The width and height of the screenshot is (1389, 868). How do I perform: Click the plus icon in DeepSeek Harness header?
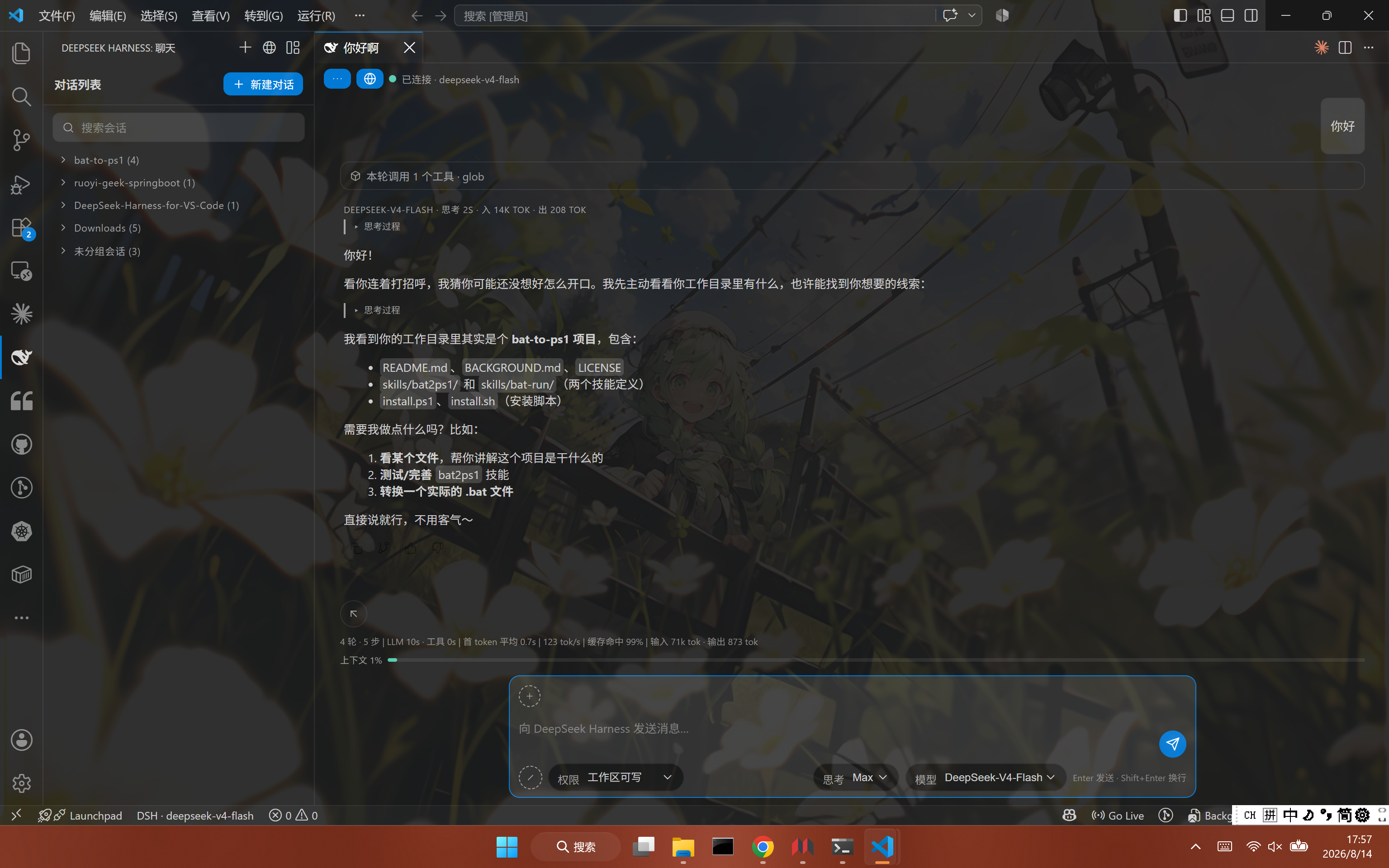245,47
